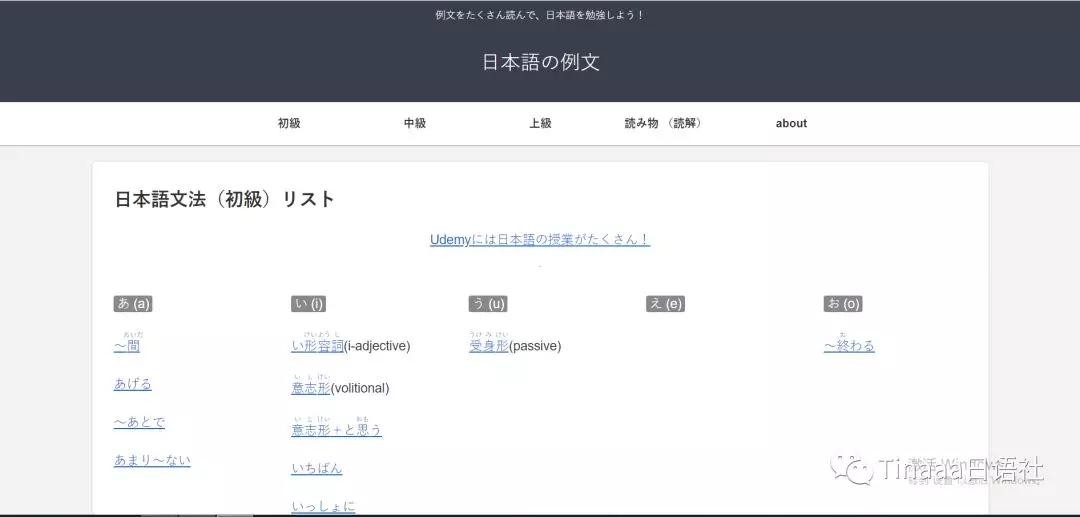Click the い (i) section label
This screenshot has width=1080, height=517.
[x=309, y=304]
